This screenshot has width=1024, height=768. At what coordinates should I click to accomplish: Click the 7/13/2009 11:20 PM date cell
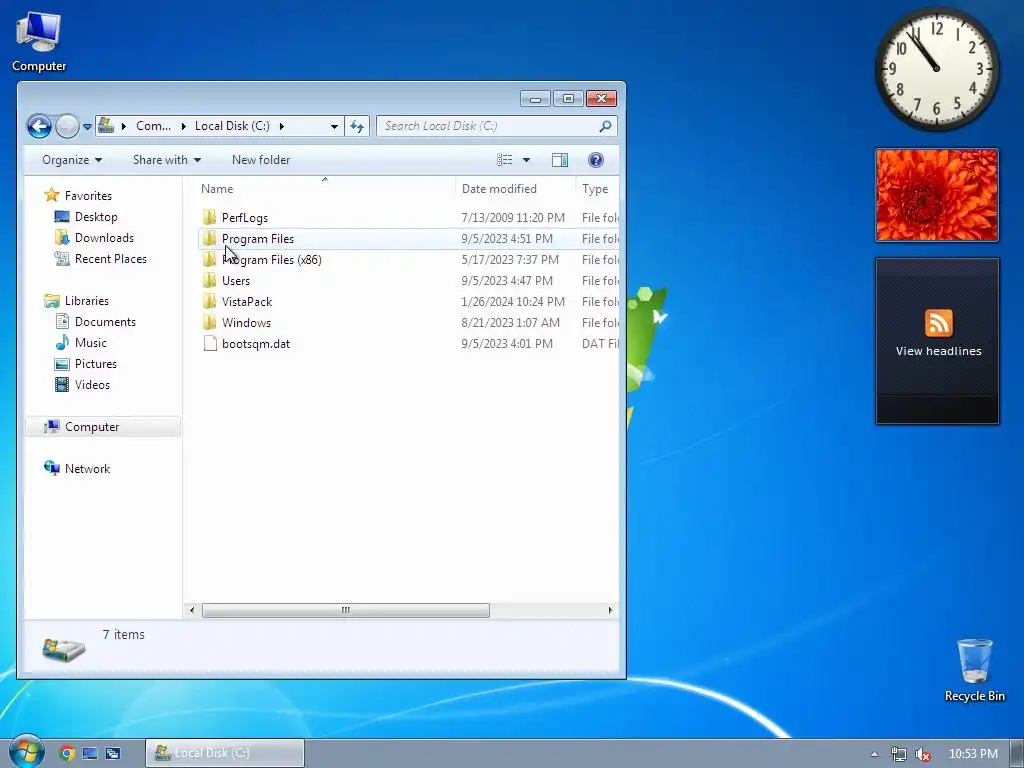coord(513,217)
